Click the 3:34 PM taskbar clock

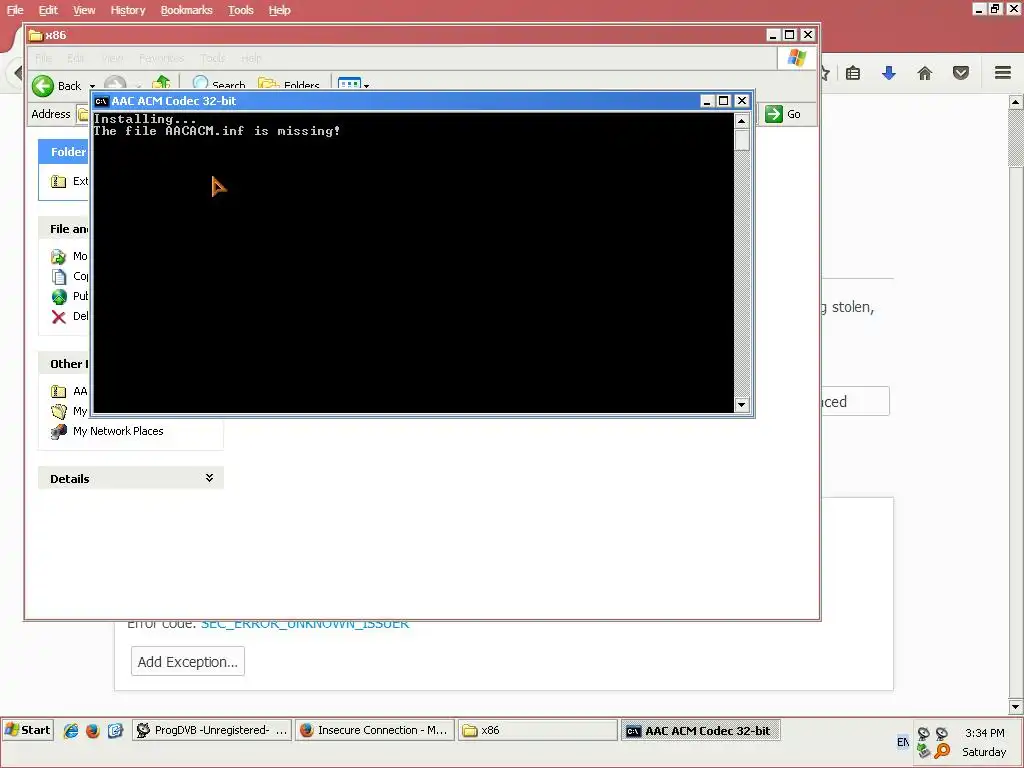tap(984, 733)
